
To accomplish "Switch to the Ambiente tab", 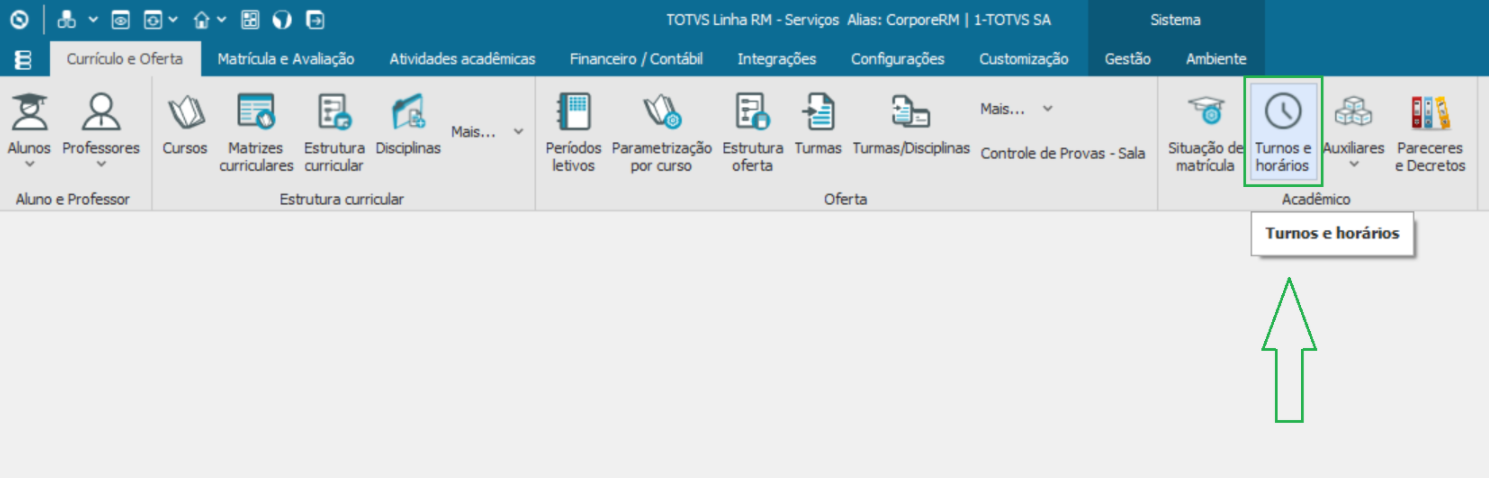I will pos(1216,59).
